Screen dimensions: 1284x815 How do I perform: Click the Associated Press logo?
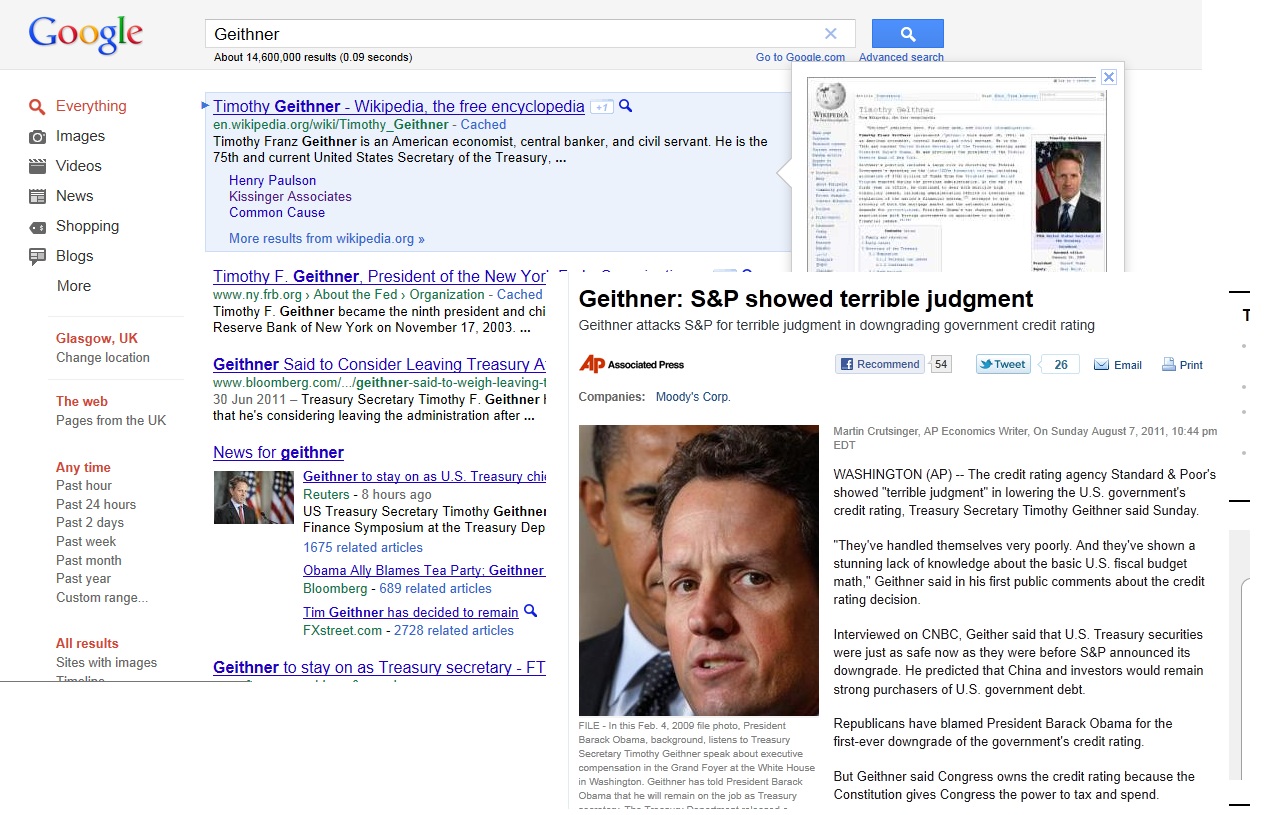tap(632, 365)
